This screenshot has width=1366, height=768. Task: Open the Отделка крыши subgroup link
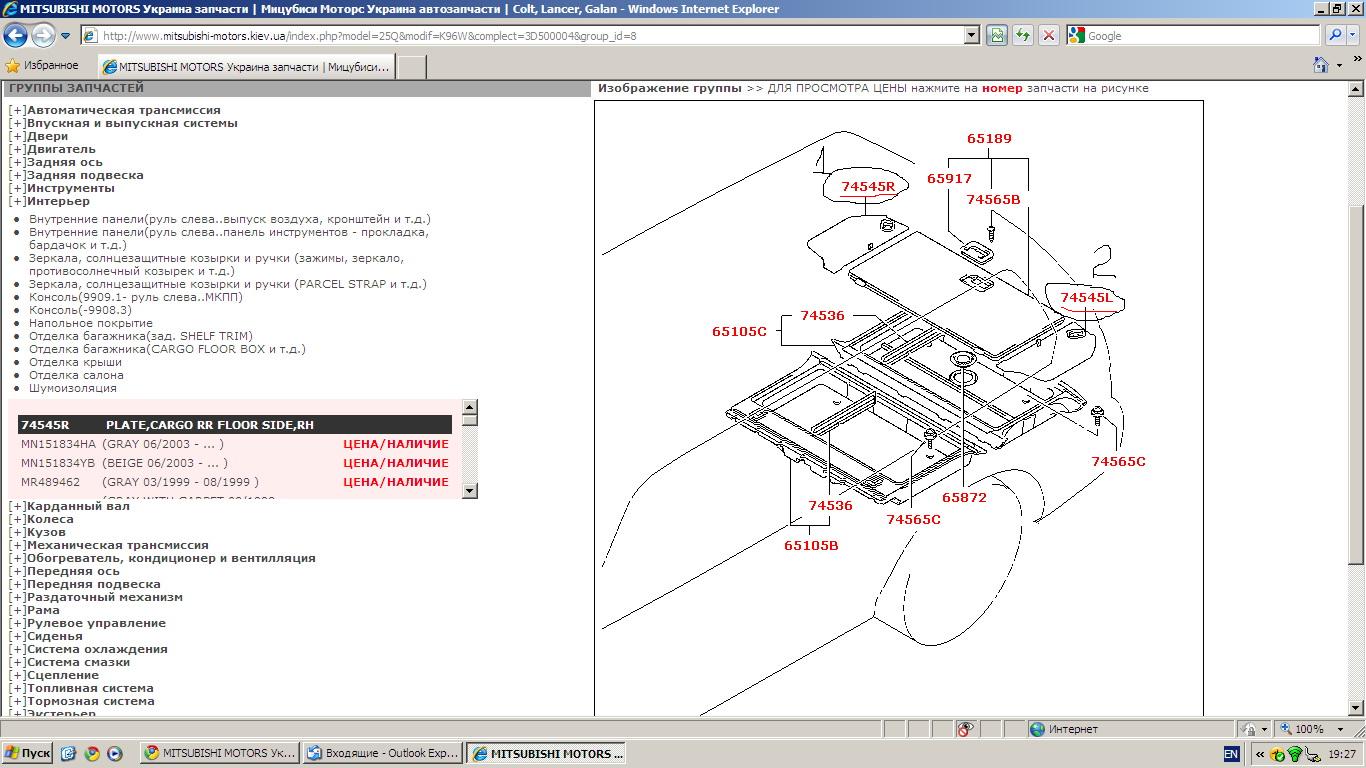(68, 363)
